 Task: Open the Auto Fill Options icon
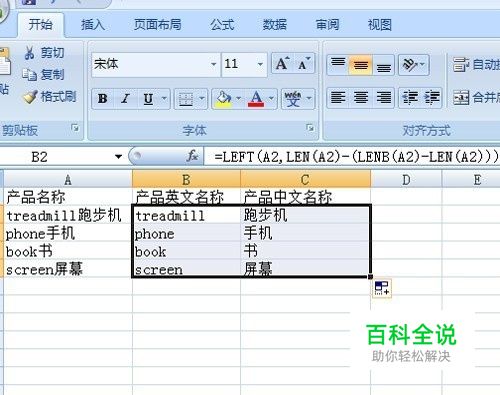pyautogui.click(x=382, y=288)
